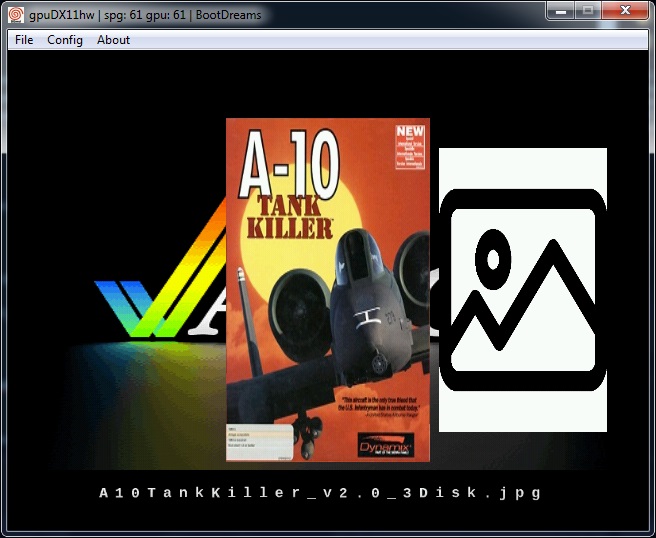Select the A-10 Tank Killer cover art
This screenshot has height=538, width=656.
(x=328, y=290)
